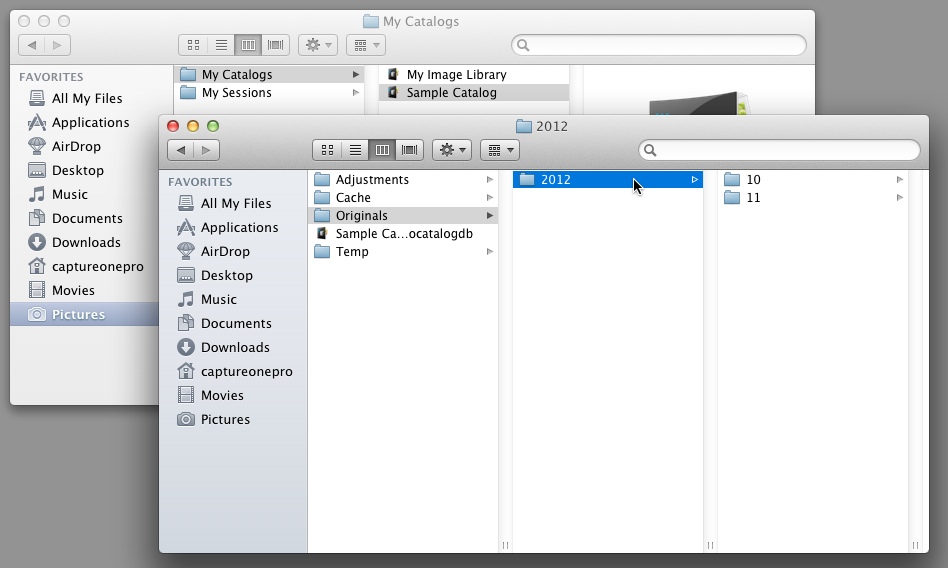Go back in My Catalogs window
Image resolution: width=948 pixels, height=568 pixels.
(x=31, y=45)
